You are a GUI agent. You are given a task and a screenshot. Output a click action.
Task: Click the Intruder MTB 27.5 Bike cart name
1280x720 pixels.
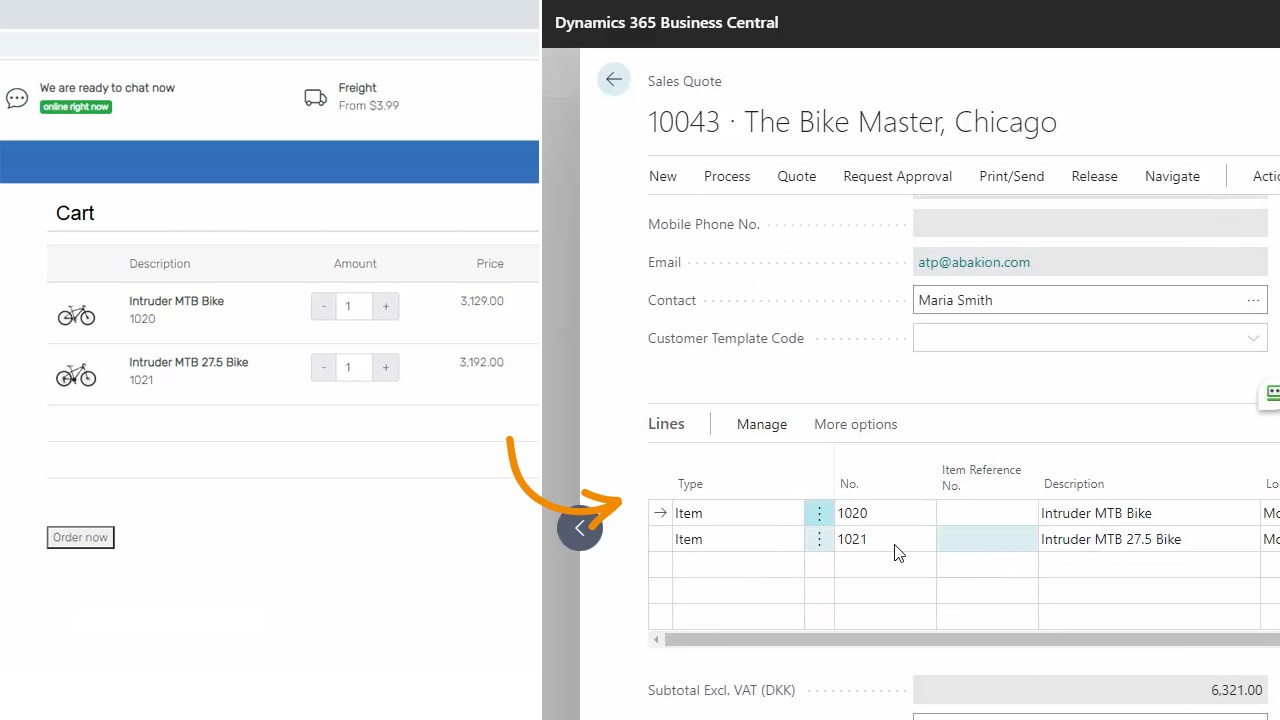click(x=188, y=362)
